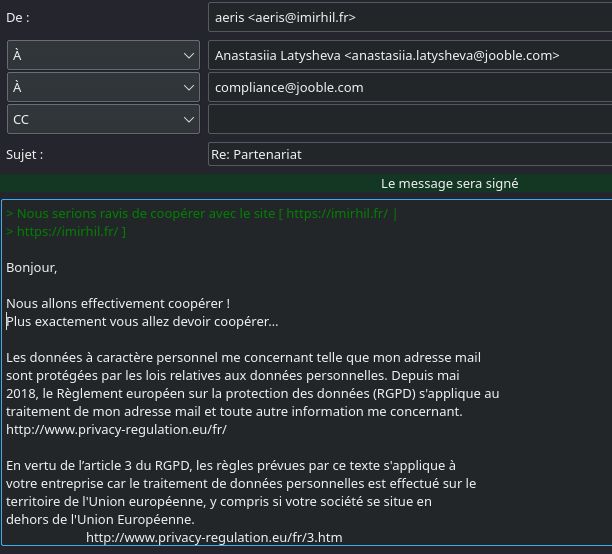Screen dimensions: 612x554
Task: Click the subject field Re: Partenariat
Action: coord(410,154)
